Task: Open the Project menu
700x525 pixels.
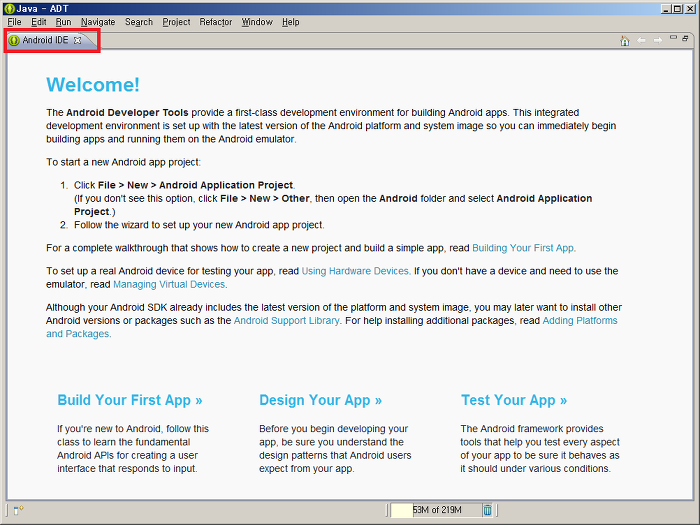Action: click(x=176, y=22)
